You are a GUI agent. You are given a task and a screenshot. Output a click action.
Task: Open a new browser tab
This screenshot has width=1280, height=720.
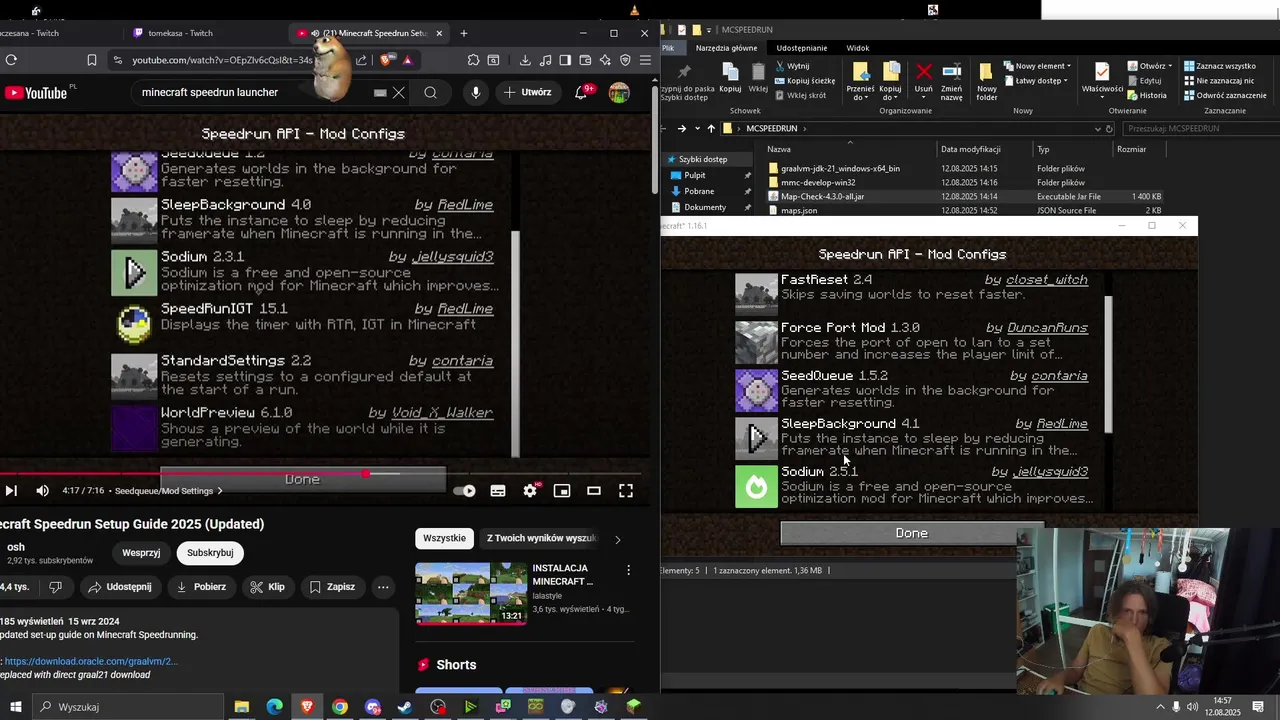coord(463,33)
